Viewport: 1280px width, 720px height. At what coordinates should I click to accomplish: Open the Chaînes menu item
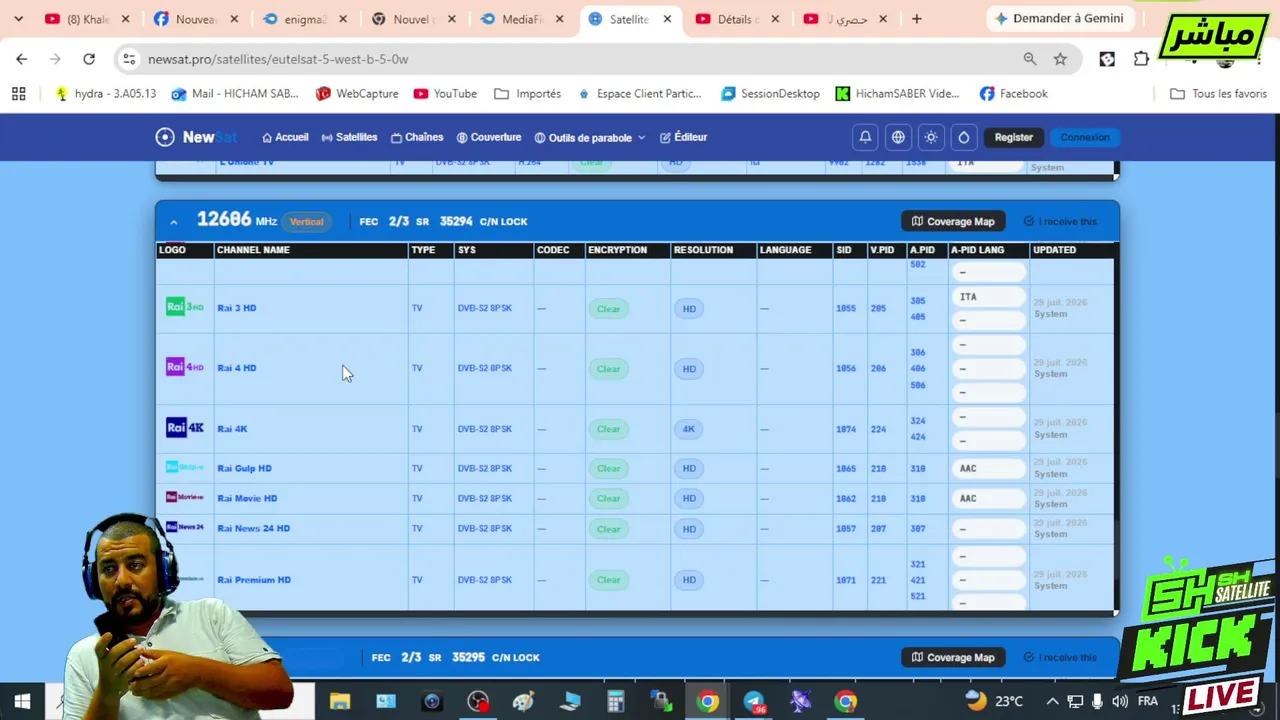click(x=417, y=137)
